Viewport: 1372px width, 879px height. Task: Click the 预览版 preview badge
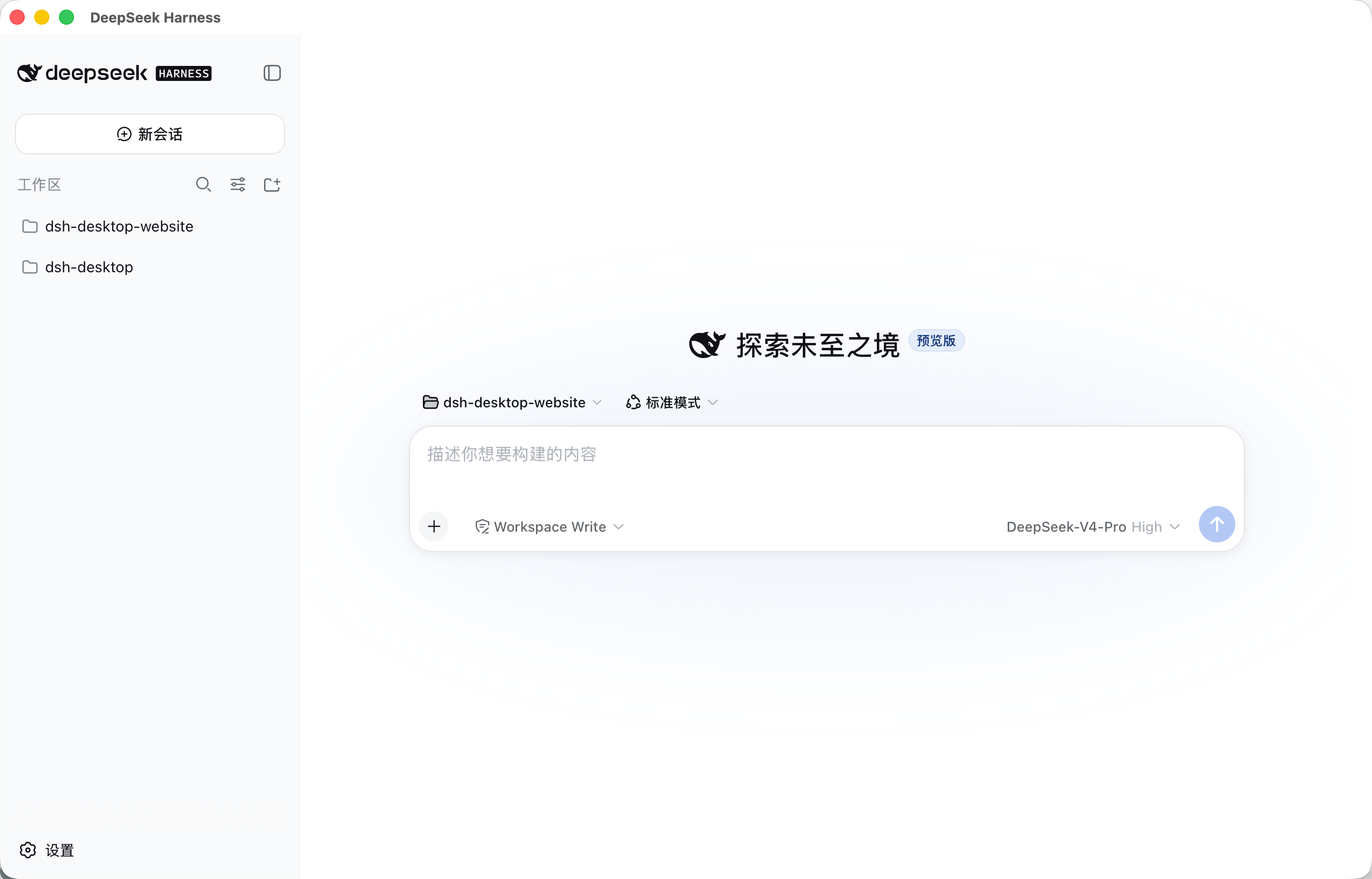click(936, 341)
